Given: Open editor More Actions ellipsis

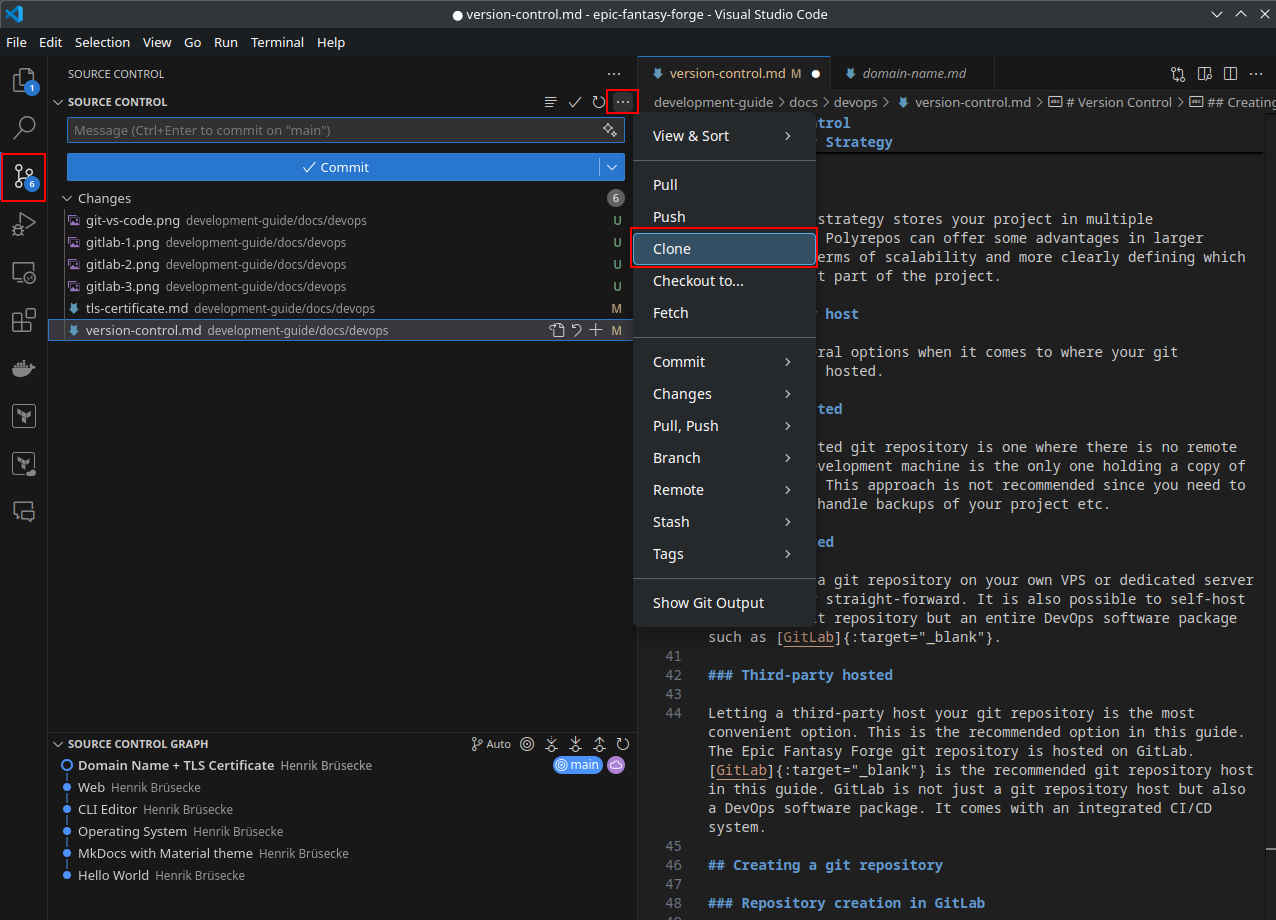Looking at the screenshot, I should click(x=1257, y=73).
